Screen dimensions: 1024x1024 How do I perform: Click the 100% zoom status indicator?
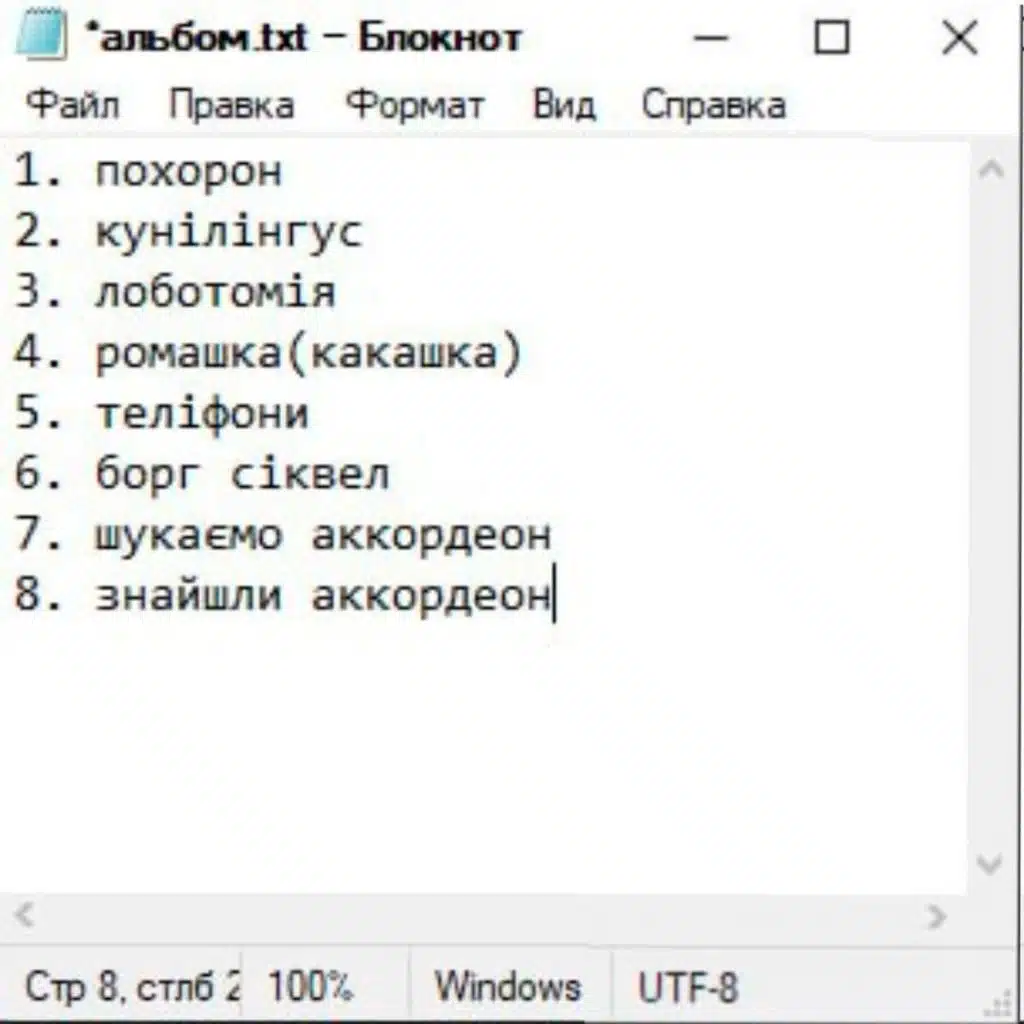point(310,988)
